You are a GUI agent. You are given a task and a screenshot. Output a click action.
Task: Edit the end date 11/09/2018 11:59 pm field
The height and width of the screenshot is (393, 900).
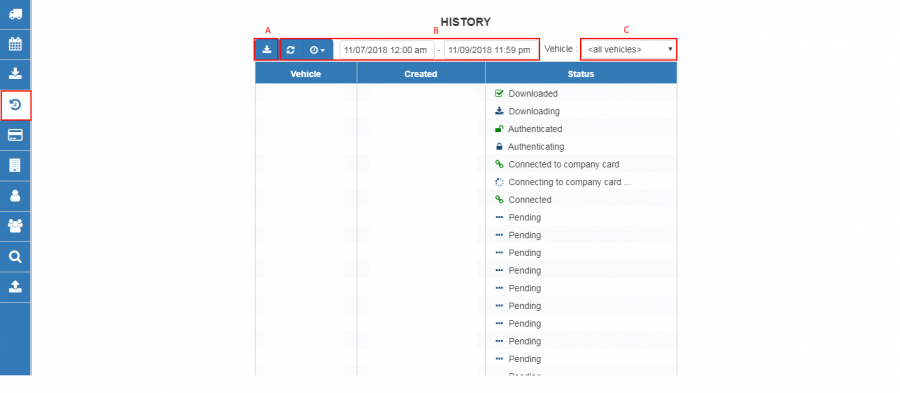pyautogui.click(x=490, y=50)
